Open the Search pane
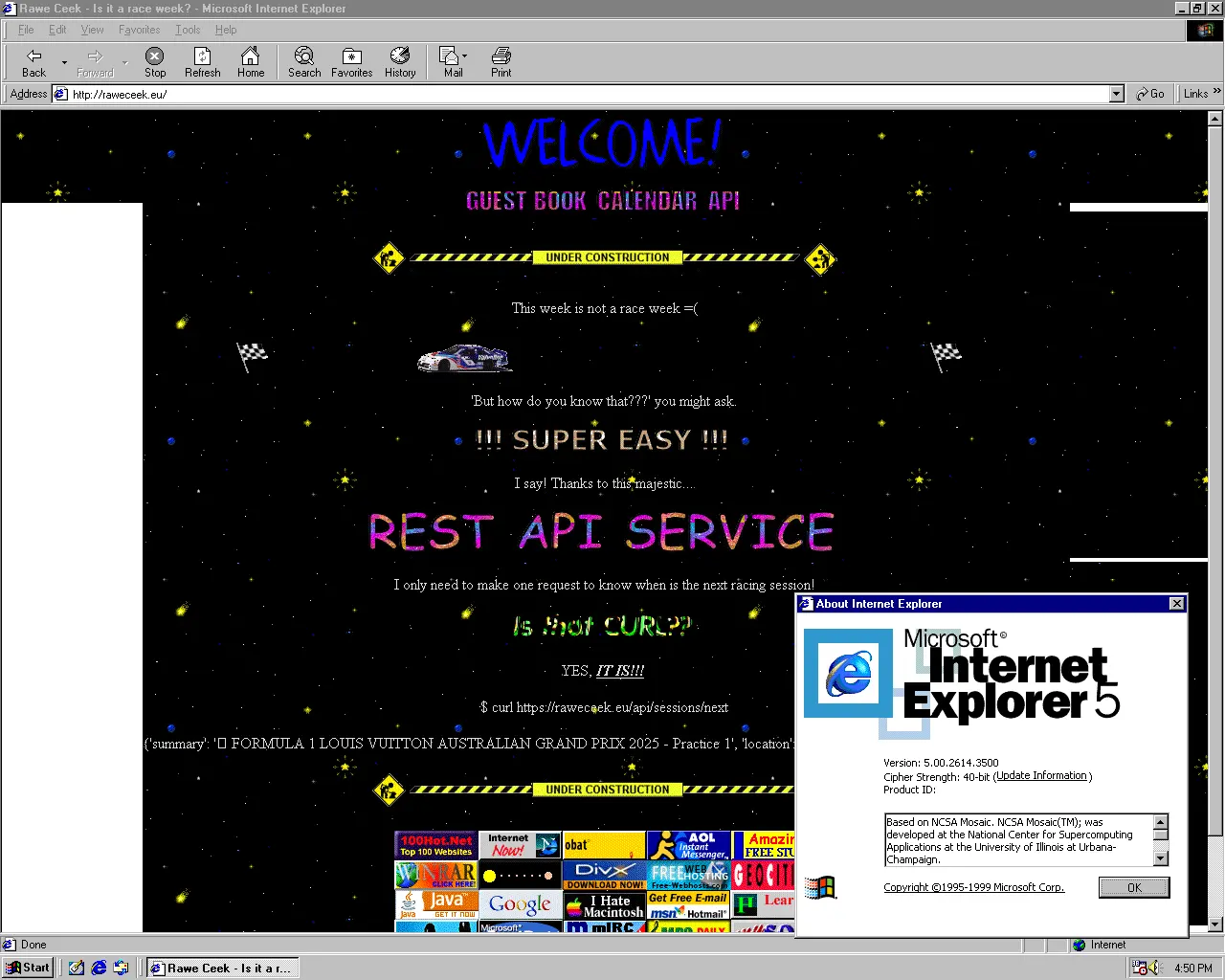1225x980 pixels. 304,62
